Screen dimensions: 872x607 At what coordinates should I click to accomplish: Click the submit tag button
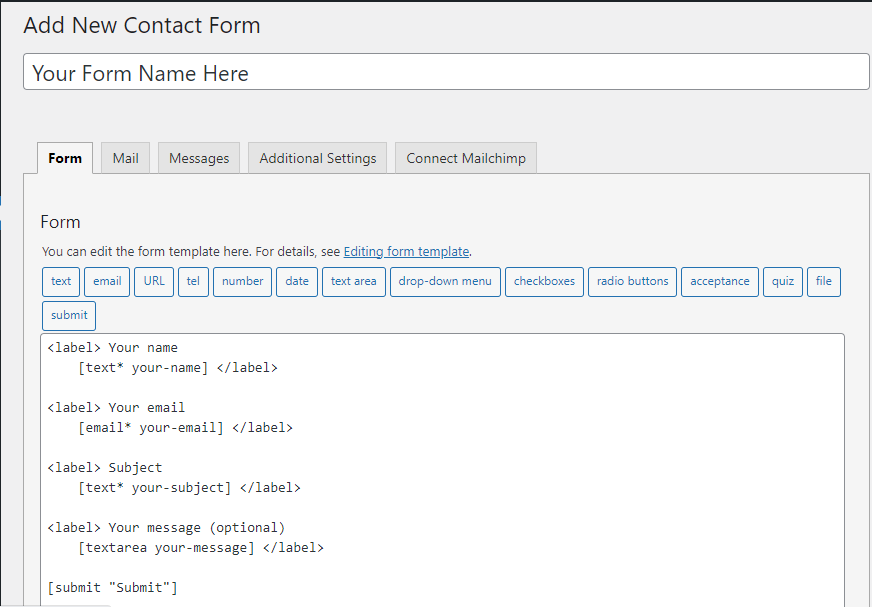click(69, 315)
